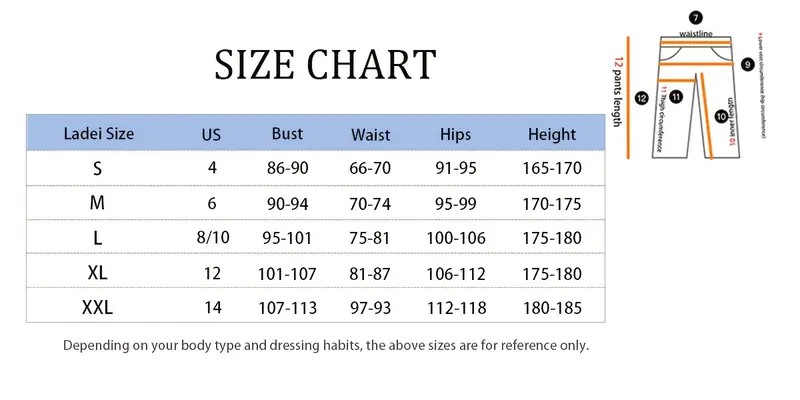The width and height of the screenshot is (800, 400).
Task: Click the number 9 hip marker
Action: pos(748,65)
